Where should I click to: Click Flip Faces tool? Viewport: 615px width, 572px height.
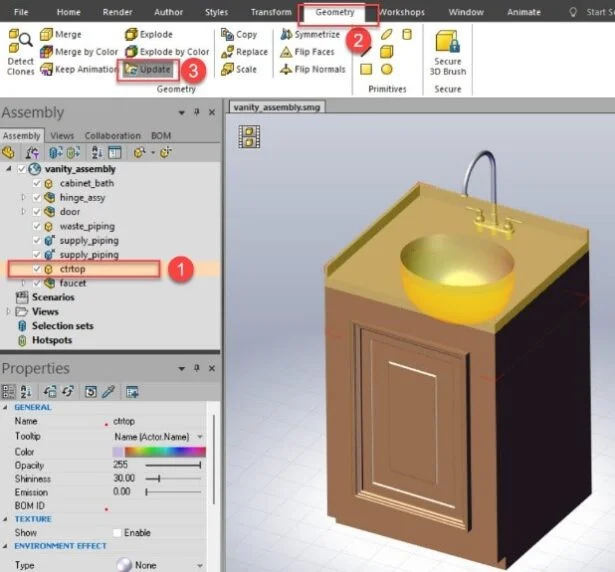coord(307,52)
